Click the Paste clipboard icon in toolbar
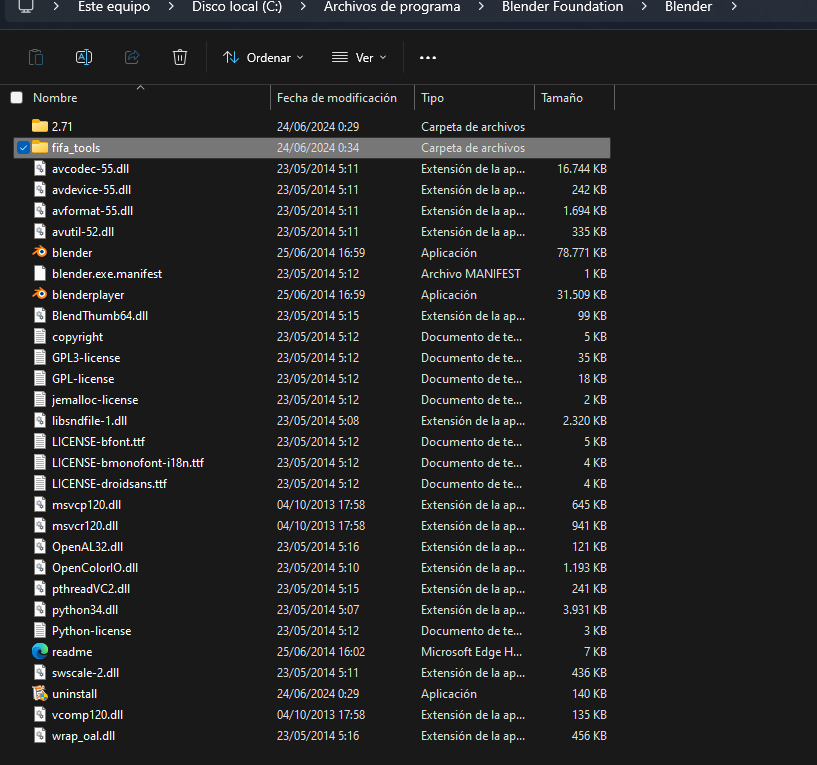 point(36,57)
